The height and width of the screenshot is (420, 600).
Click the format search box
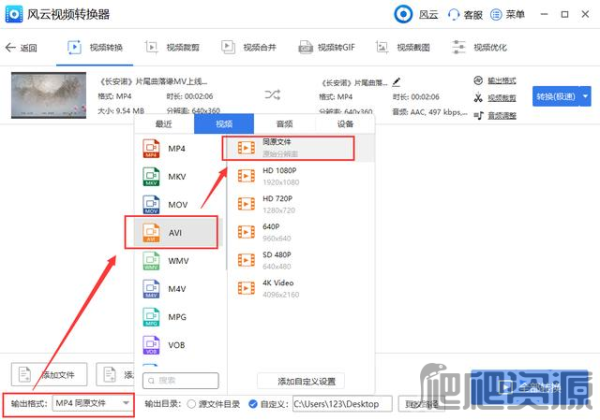pyautogui.click(x=181, y=381)
